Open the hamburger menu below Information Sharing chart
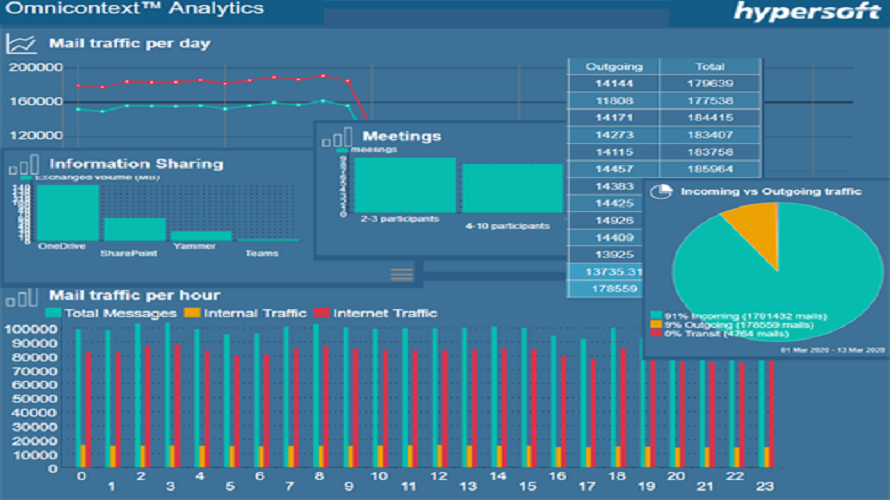Screen dimensions: 890x500 click(402, 275)
